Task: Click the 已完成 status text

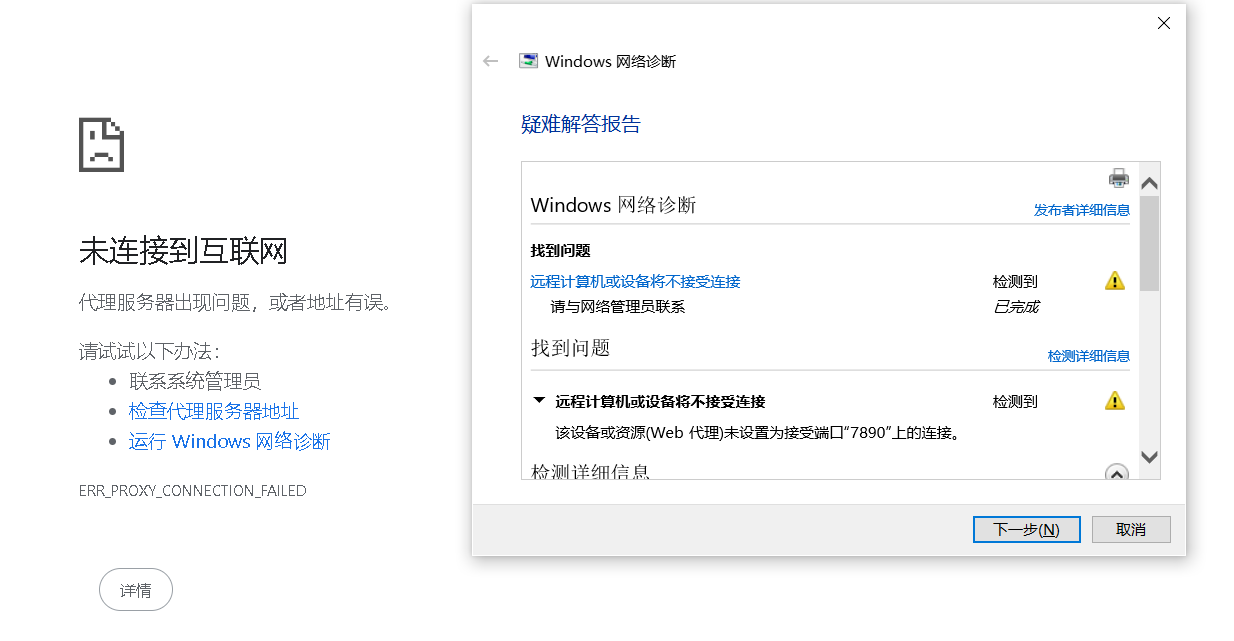Action: 1016,307
